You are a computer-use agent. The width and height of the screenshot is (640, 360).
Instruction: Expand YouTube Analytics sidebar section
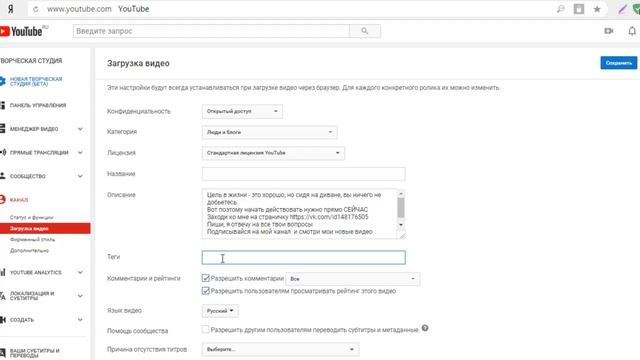tap(80, 272)
